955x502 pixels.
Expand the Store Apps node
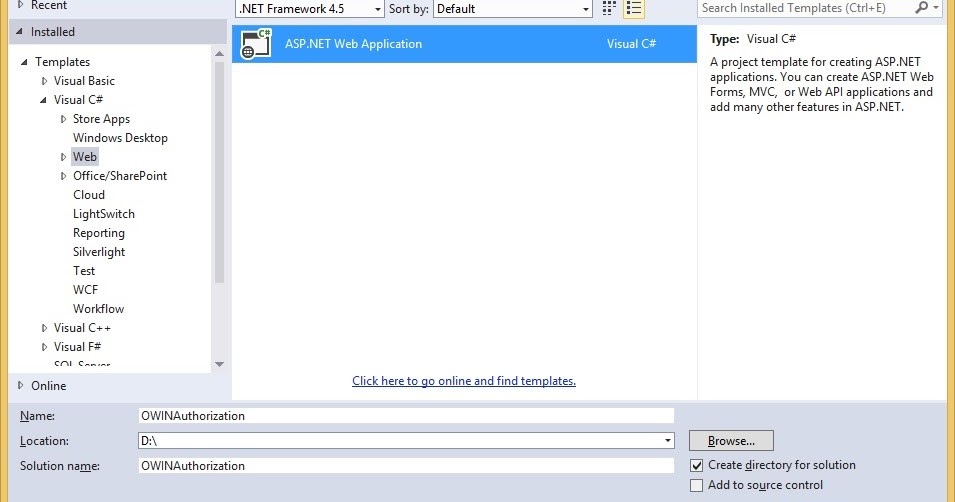point(63,119)
